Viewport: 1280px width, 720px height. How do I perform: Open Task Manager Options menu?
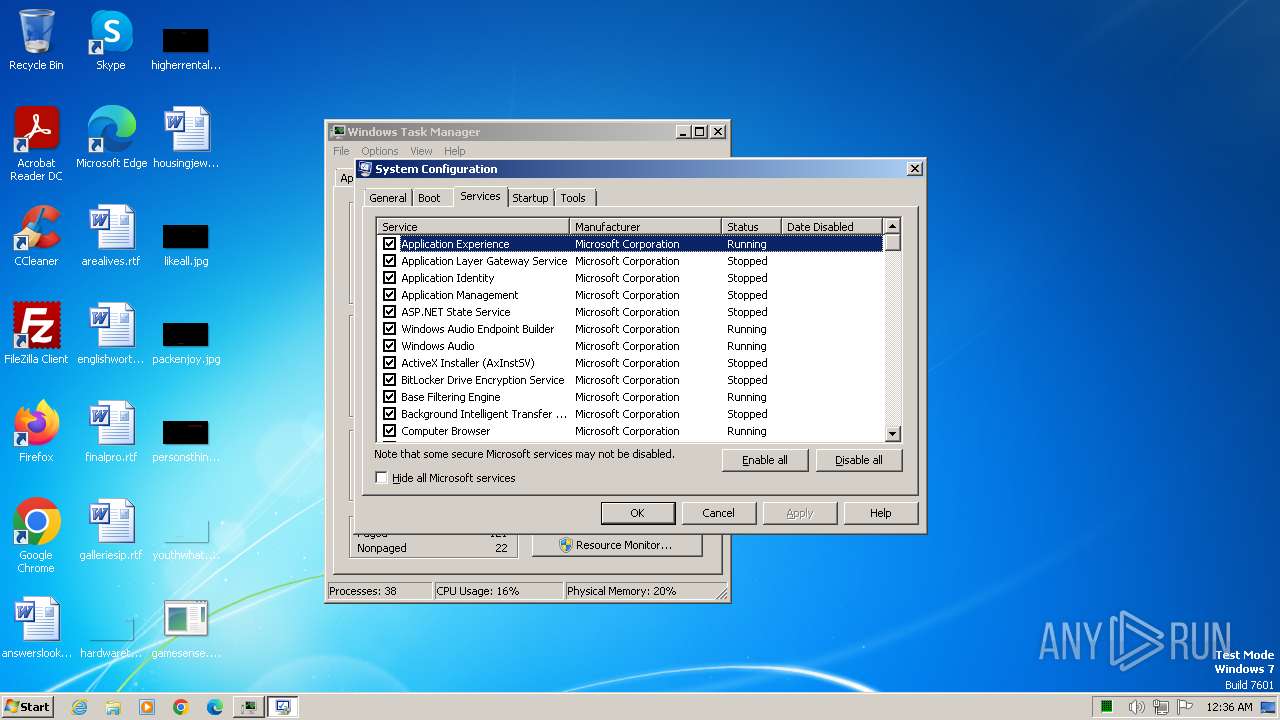380,151
